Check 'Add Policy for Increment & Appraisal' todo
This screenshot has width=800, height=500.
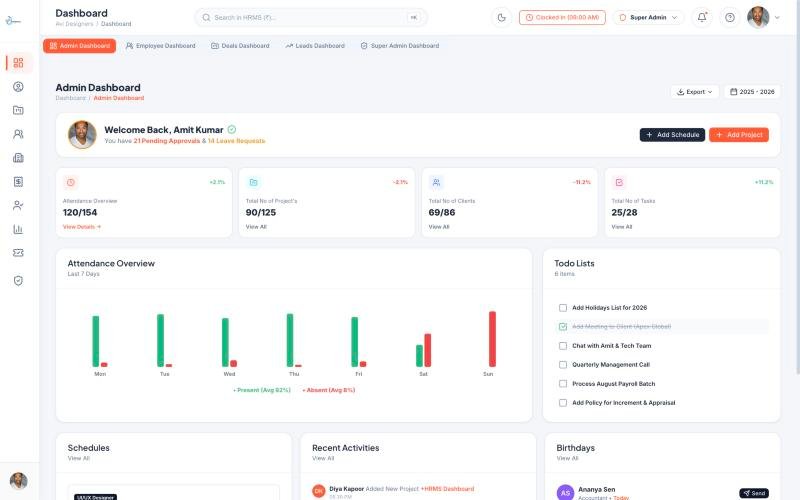(x=563, y=403)
